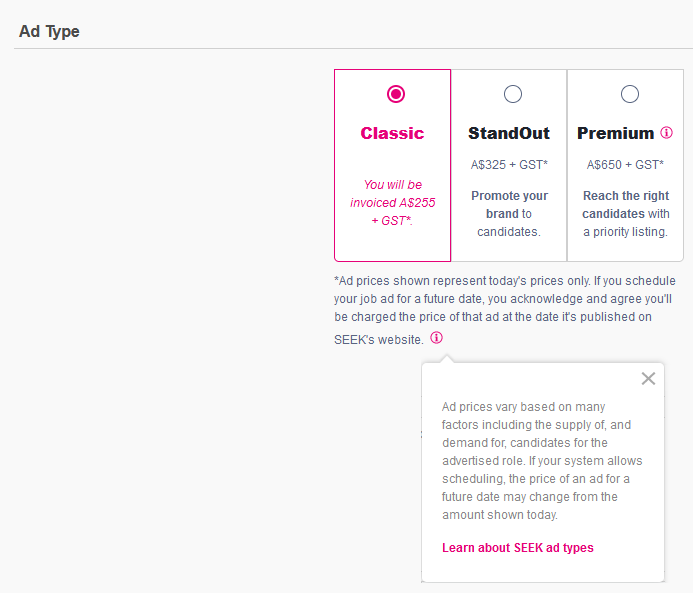The width and height of the screenshot is (693, 593).
Task: Click 'Reach the right candidates' description
Action: click(x=625, y=214)
